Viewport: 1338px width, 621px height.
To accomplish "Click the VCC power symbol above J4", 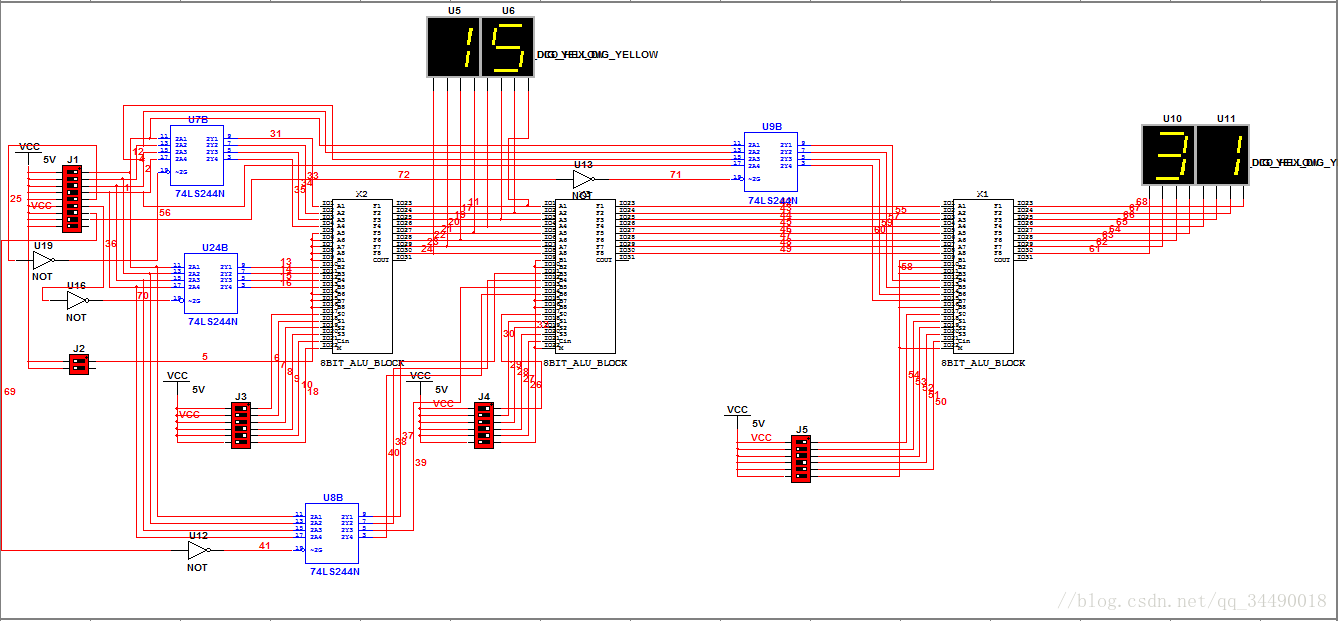I will 420,375.
